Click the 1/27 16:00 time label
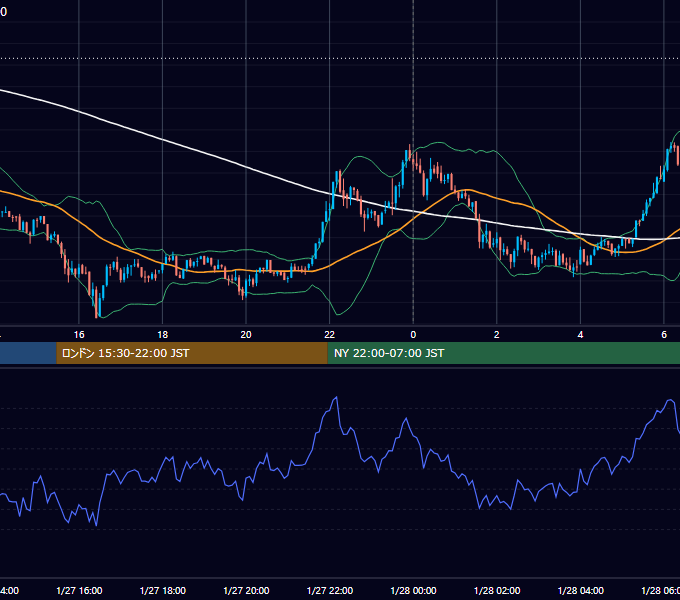Image resolution: width=680 pixels, height=600 pixels. [79, 590]
